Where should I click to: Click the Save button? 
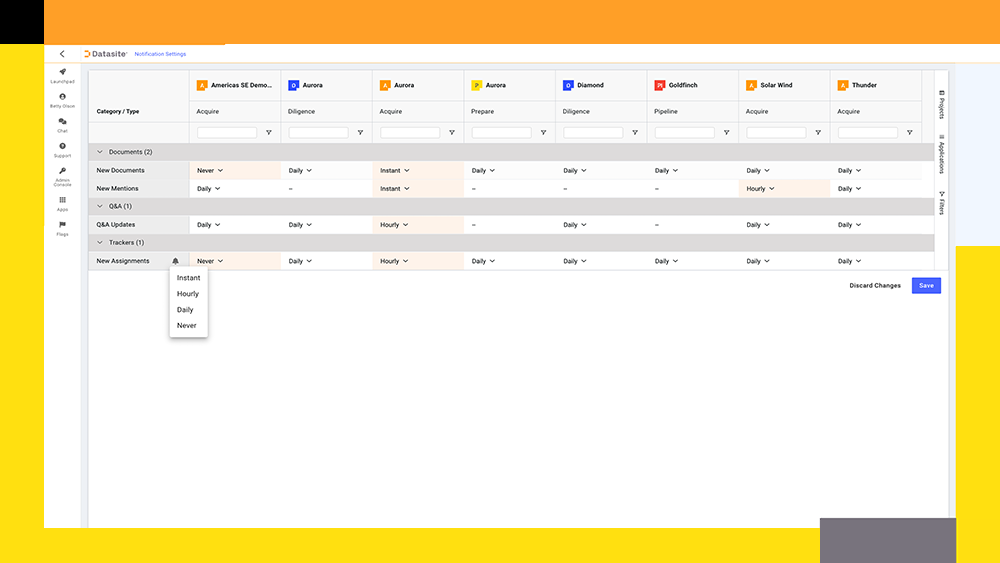click(x=926, y=286)
